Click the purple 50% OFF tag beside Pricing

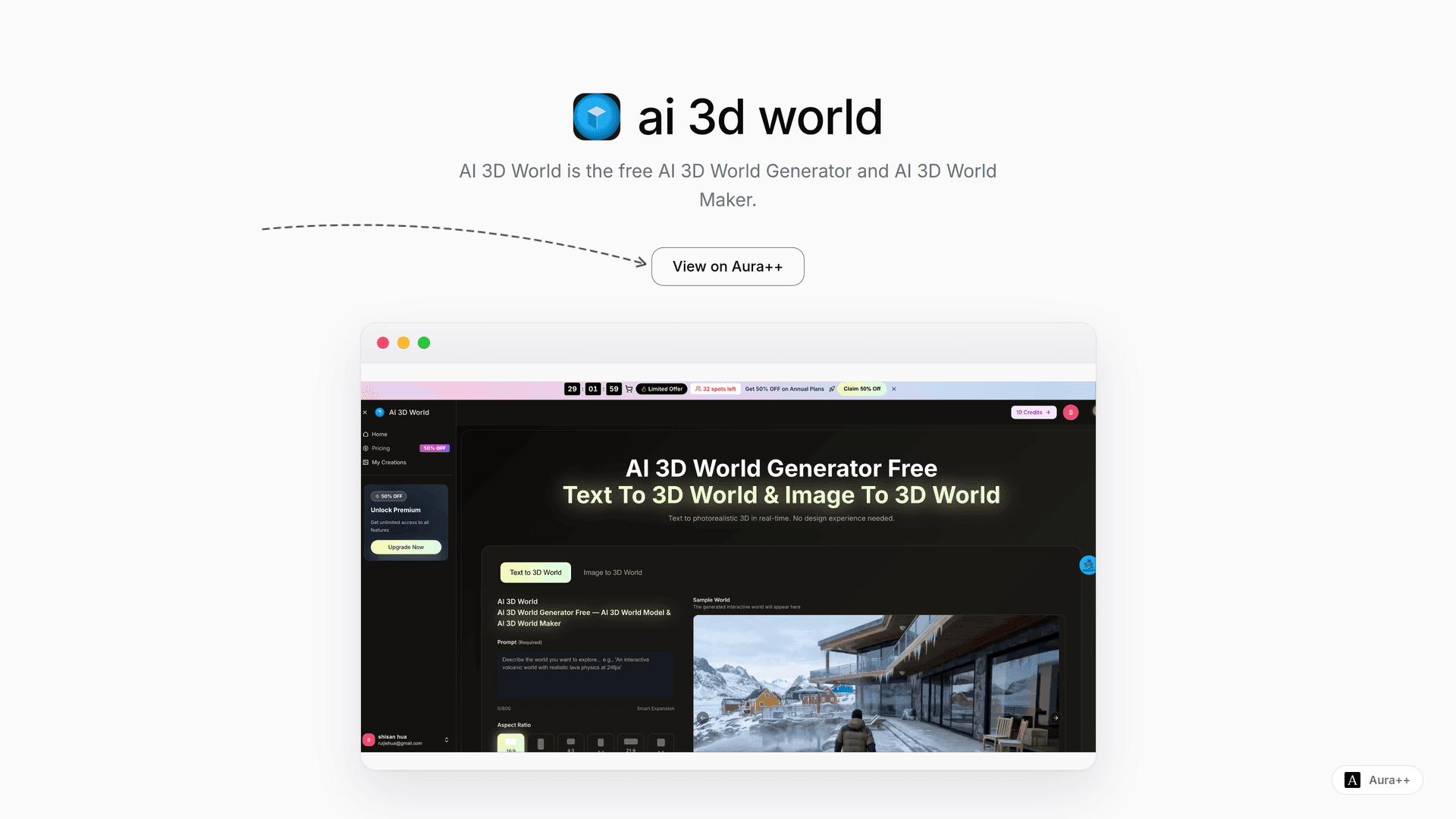[435, 448]
